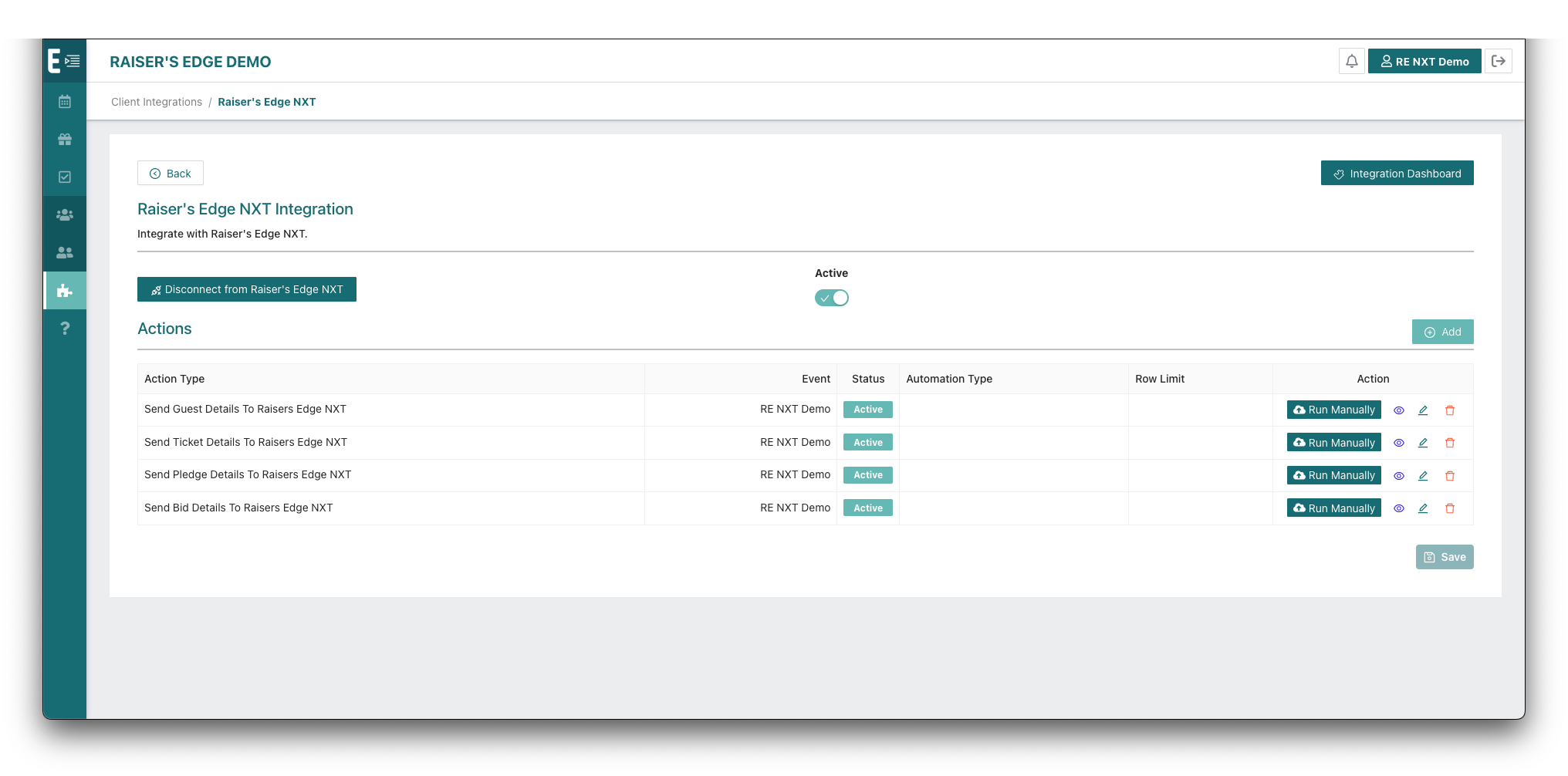Edit Send Guest Details action pencil icon
Image resolution: width=1568 pixels, height=776 pixels.
tap(1423, 410)
